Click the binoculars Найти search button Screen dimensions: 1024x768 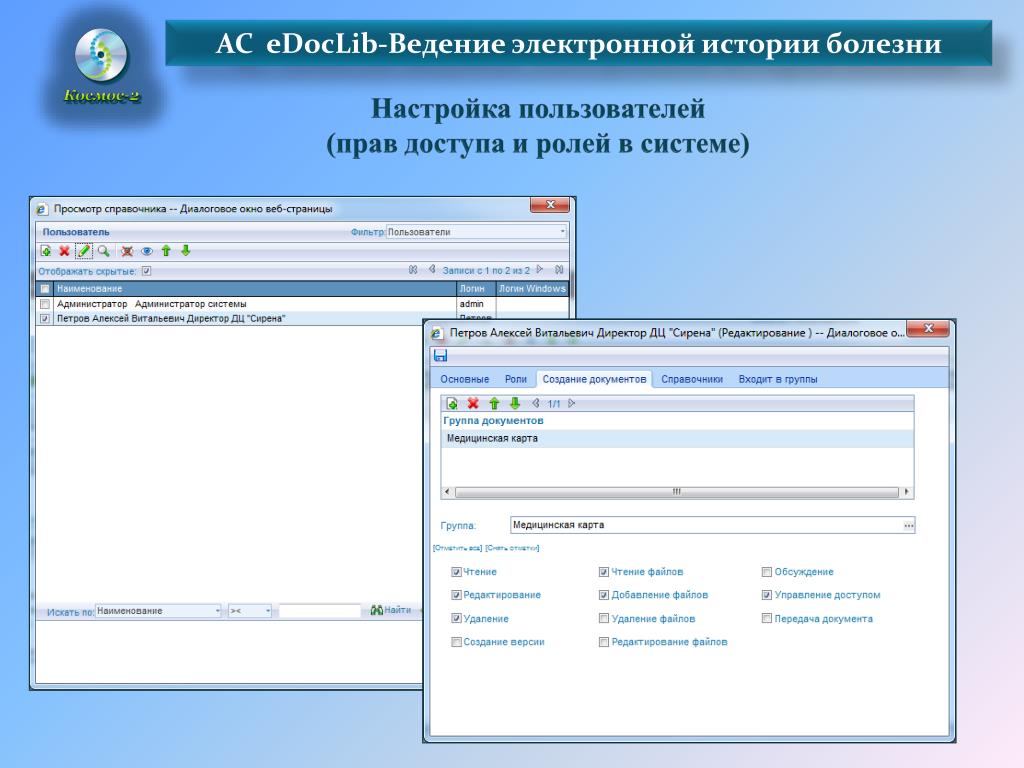coord(391,610)
